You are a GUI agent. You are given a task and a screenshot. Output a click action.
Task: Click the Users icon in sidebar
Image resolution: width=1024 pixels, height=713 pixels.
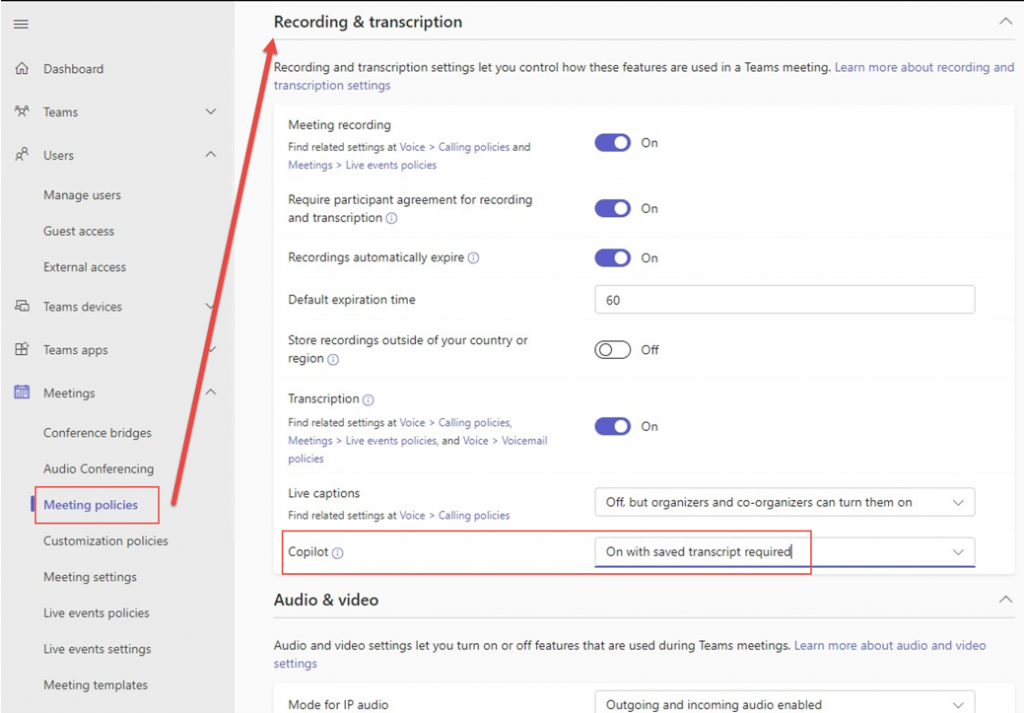point(22,155)
